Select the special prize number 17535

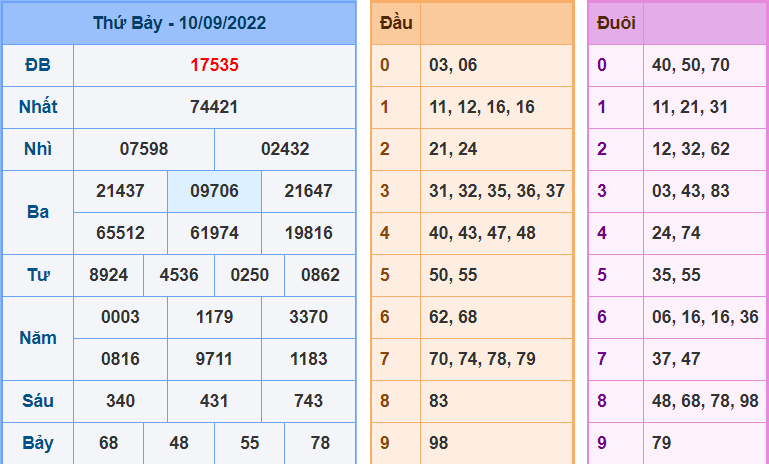[214, 65]
